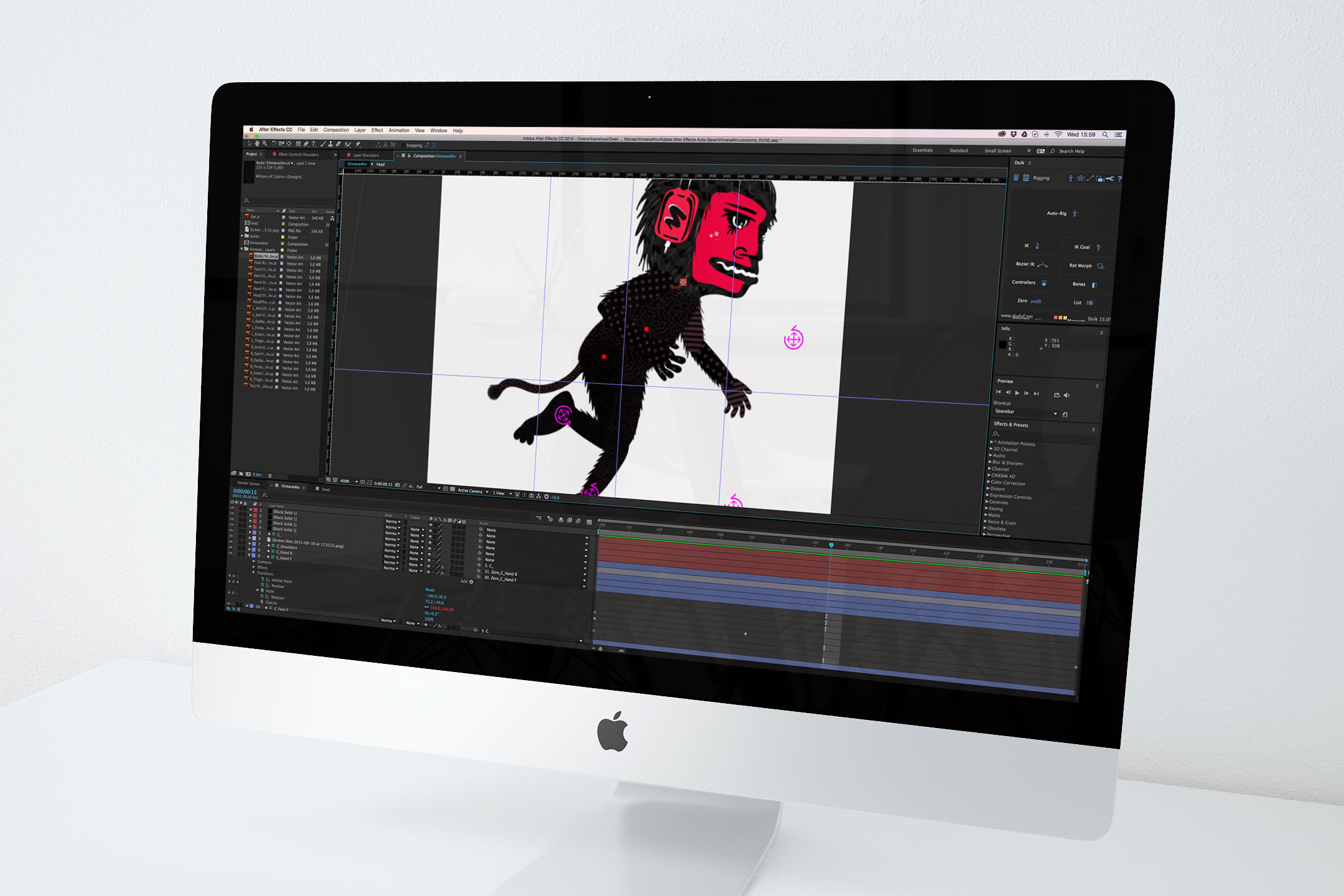
Task: Open the www.duduf.net link
Action: pos(1017,316)
